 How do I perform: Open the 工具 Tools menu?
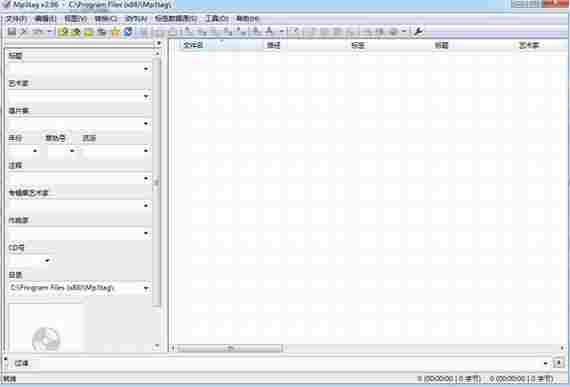[x=217, y=19]
